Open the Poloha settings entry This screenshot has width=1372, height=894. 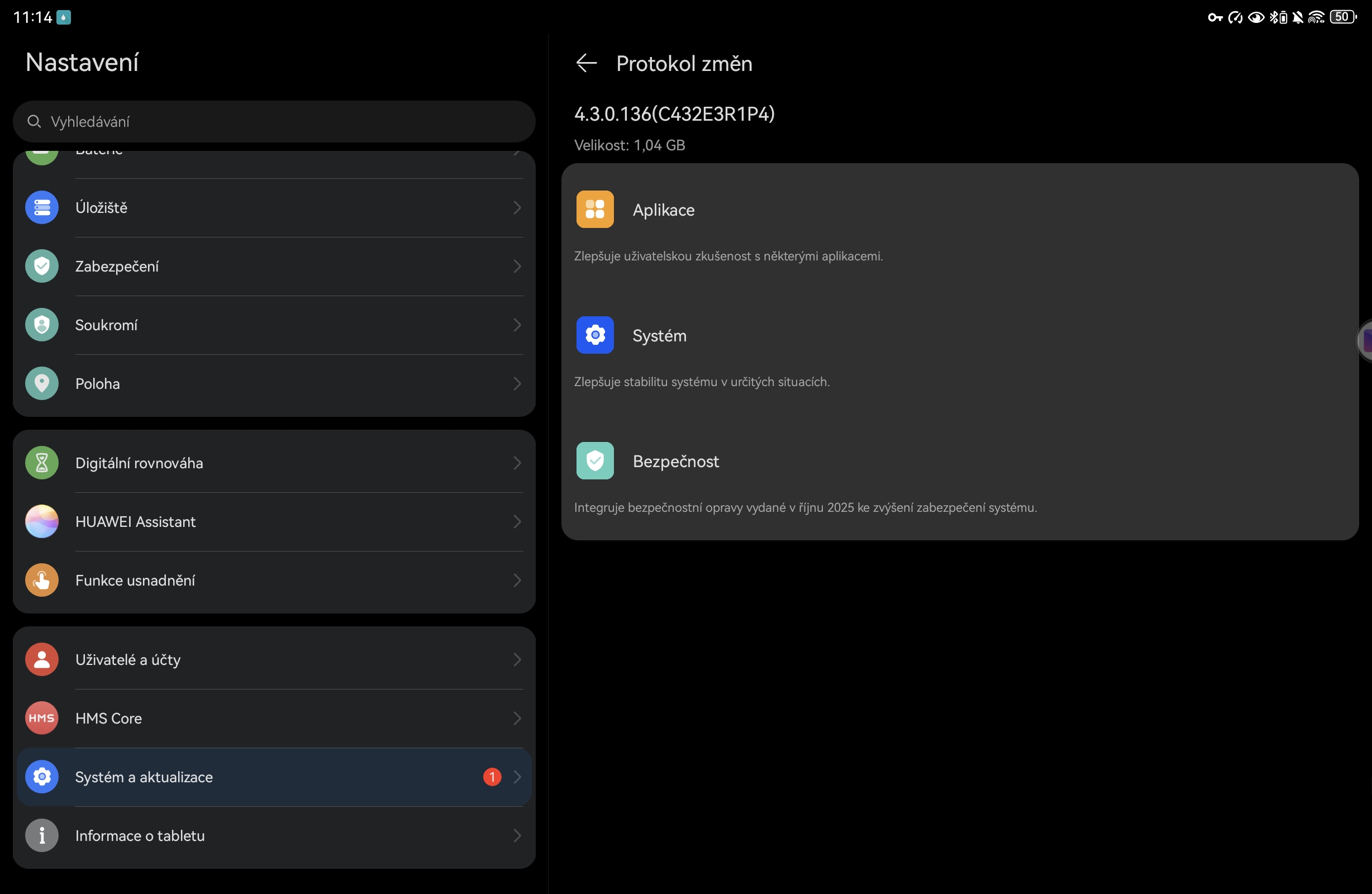98,383
